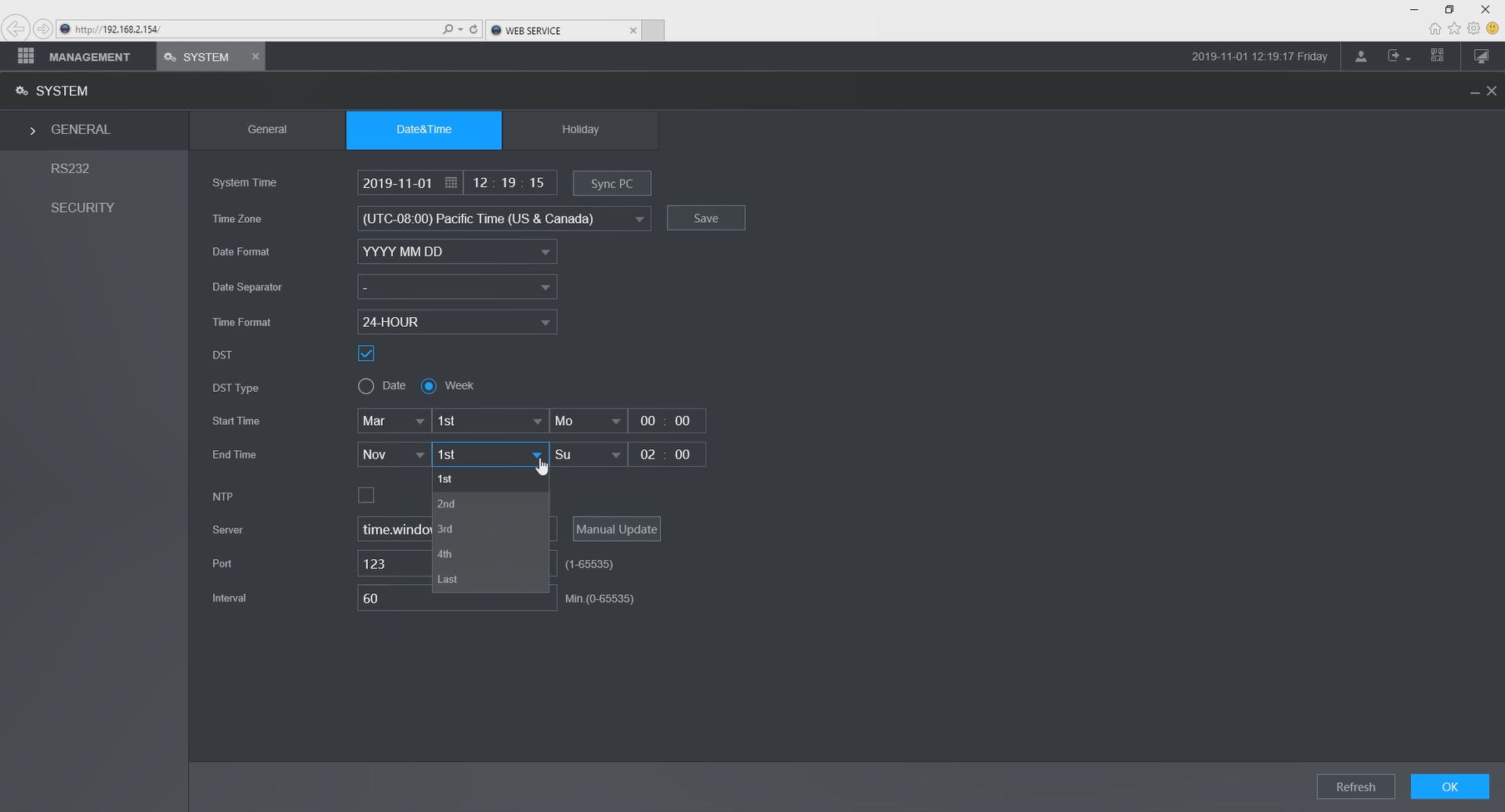Switch to the General tab

[x=267, y=130]
